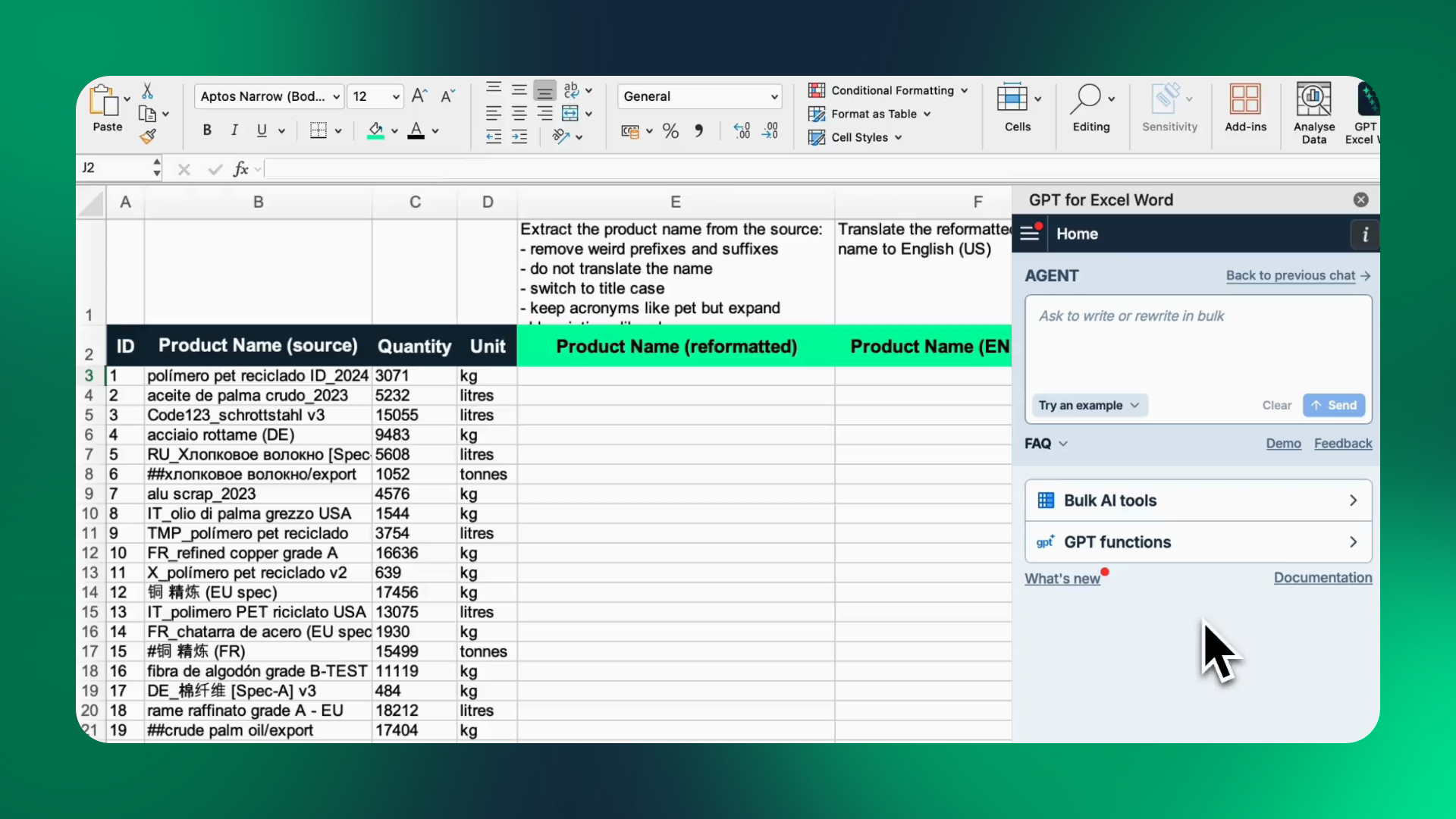
Task: Apply the yellow fill colour swatch
Action: pos(375,130)
